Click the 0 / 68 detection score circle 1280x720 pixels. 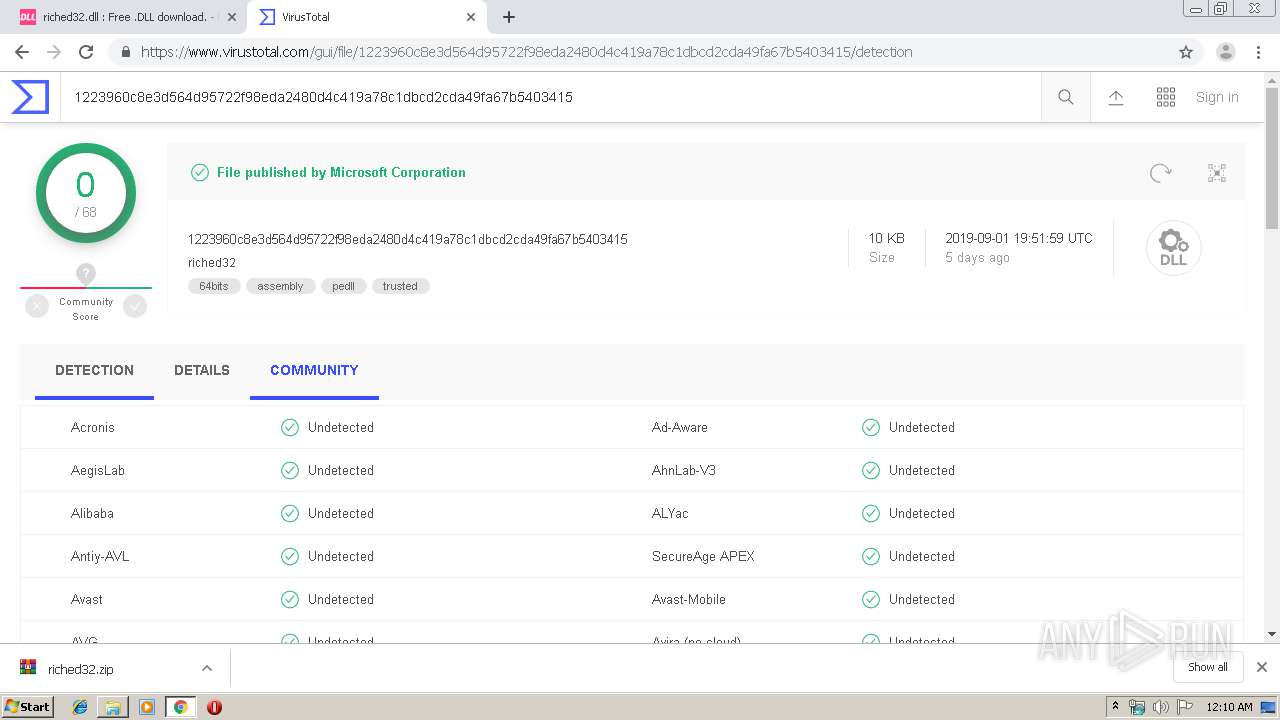click(x=86, y=193)
